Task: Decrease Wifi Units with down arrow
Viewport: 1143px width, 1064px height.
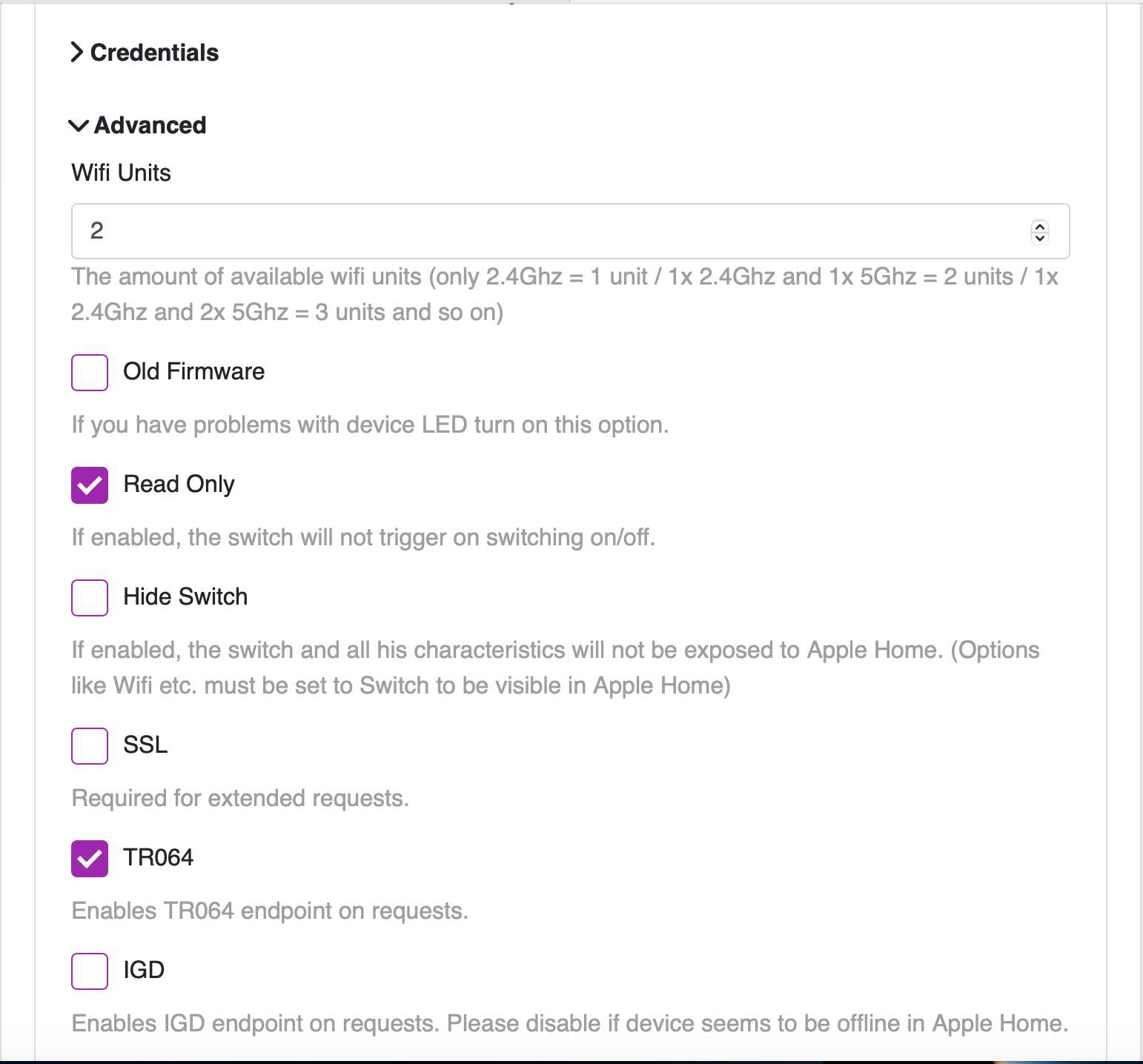Action: 1040,238
